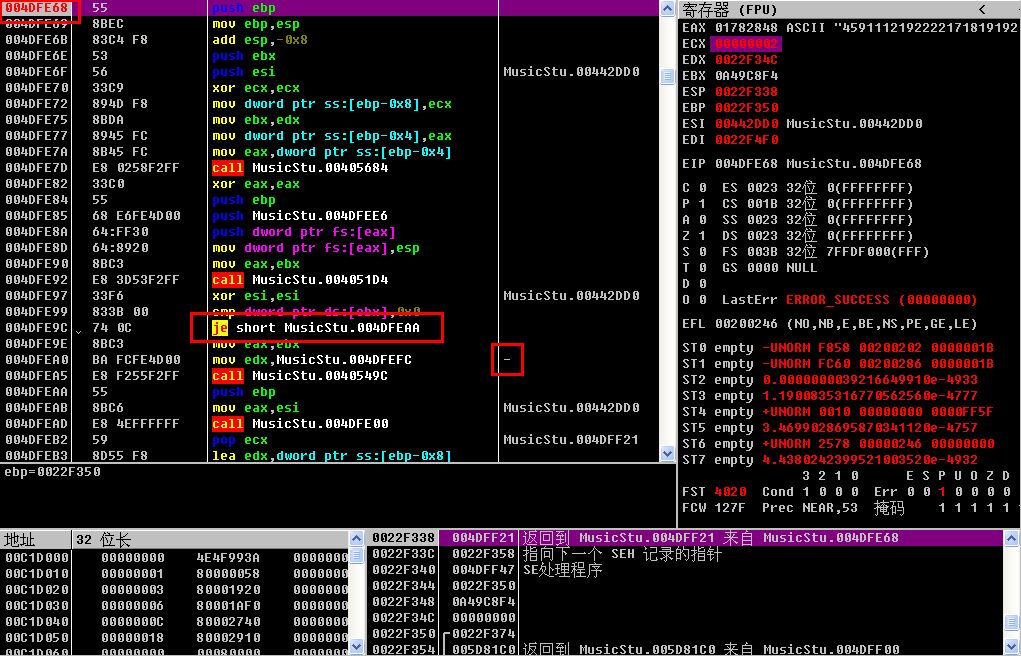Click the memory dump pane scroll-up arrow
The width and height of the screenshot is (1021, 656).
click(356, 538)
